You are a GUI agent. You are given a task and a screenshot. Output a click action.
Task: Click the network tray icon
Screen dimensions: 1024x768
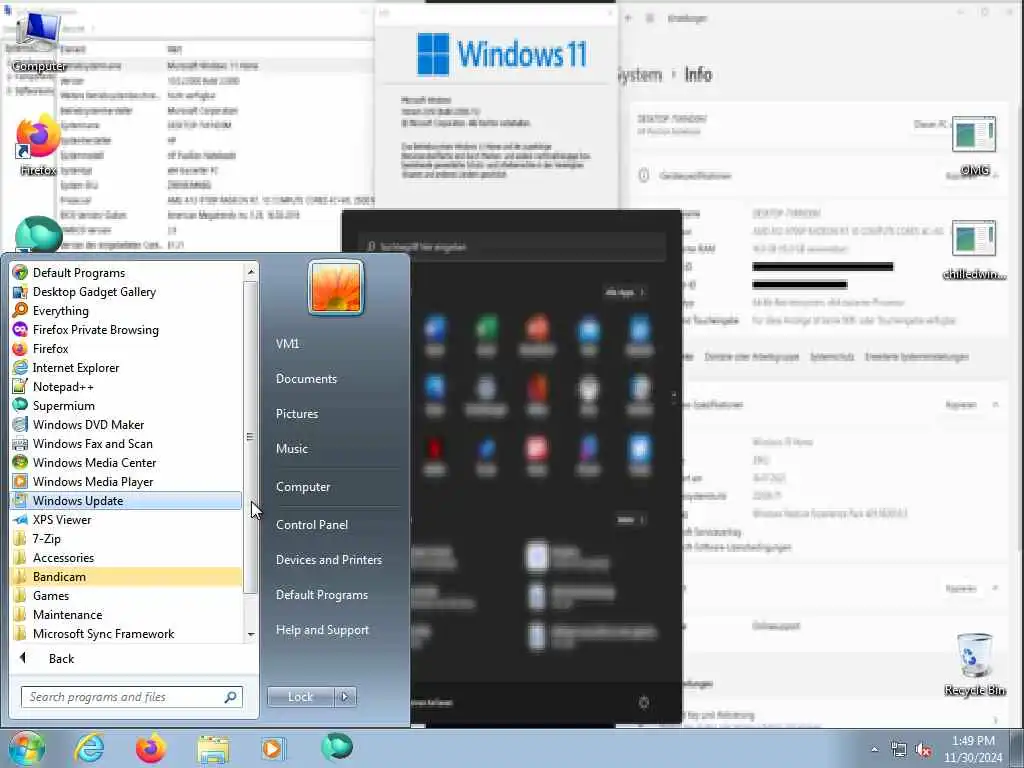click(899, 750)
